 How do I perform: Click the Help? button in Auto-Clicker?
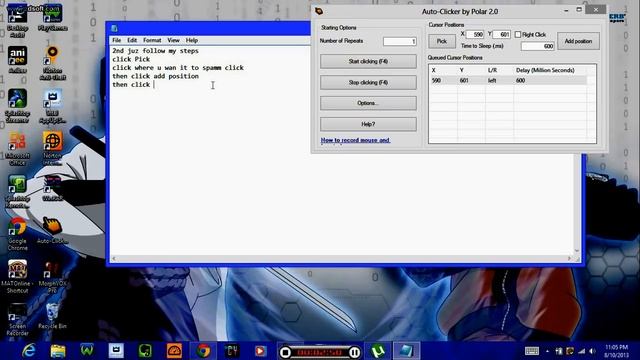(x=368, y=124)
